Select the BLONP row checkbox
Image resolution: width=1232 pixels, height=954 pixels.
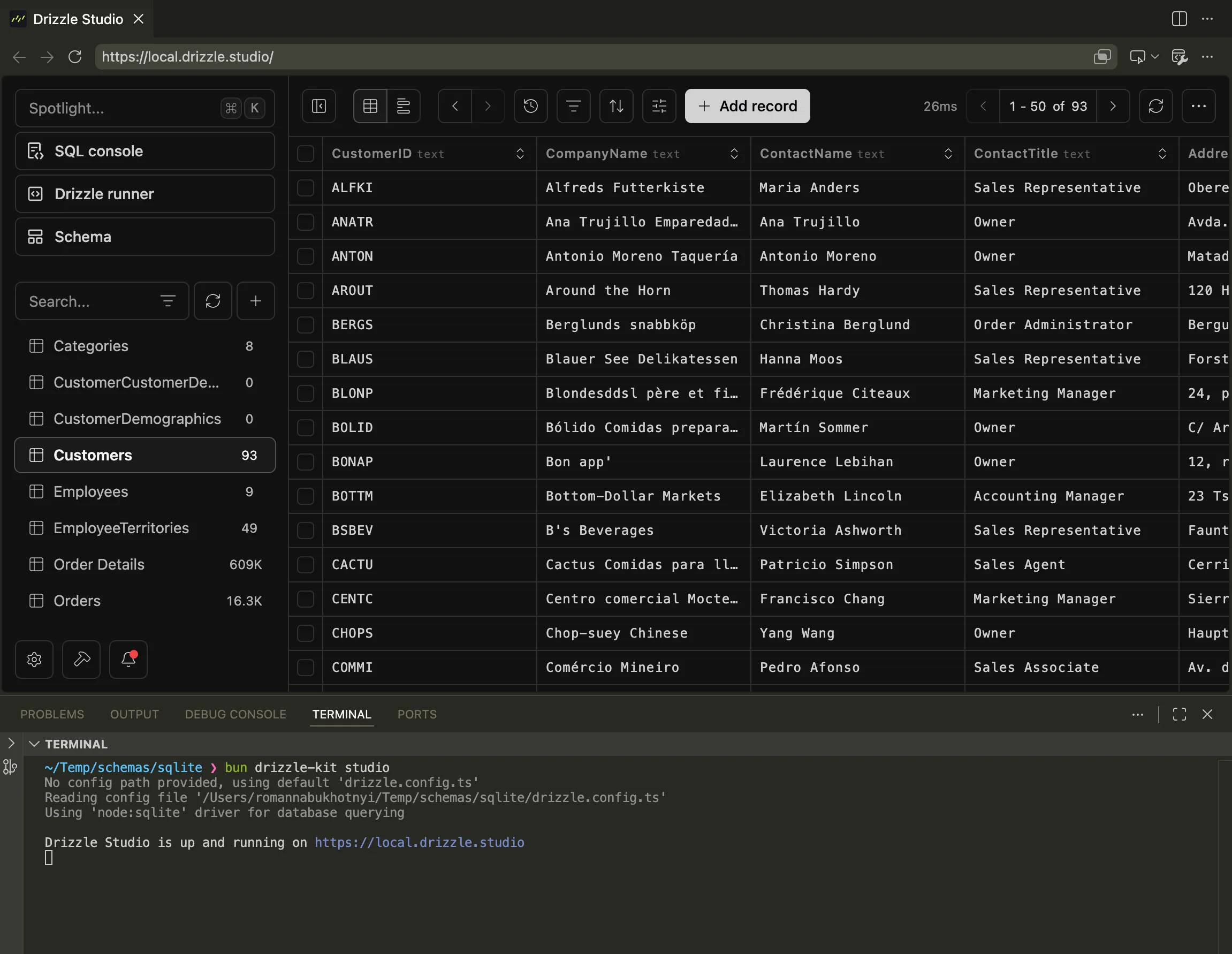pyautogui.click(x=305, y=393)
